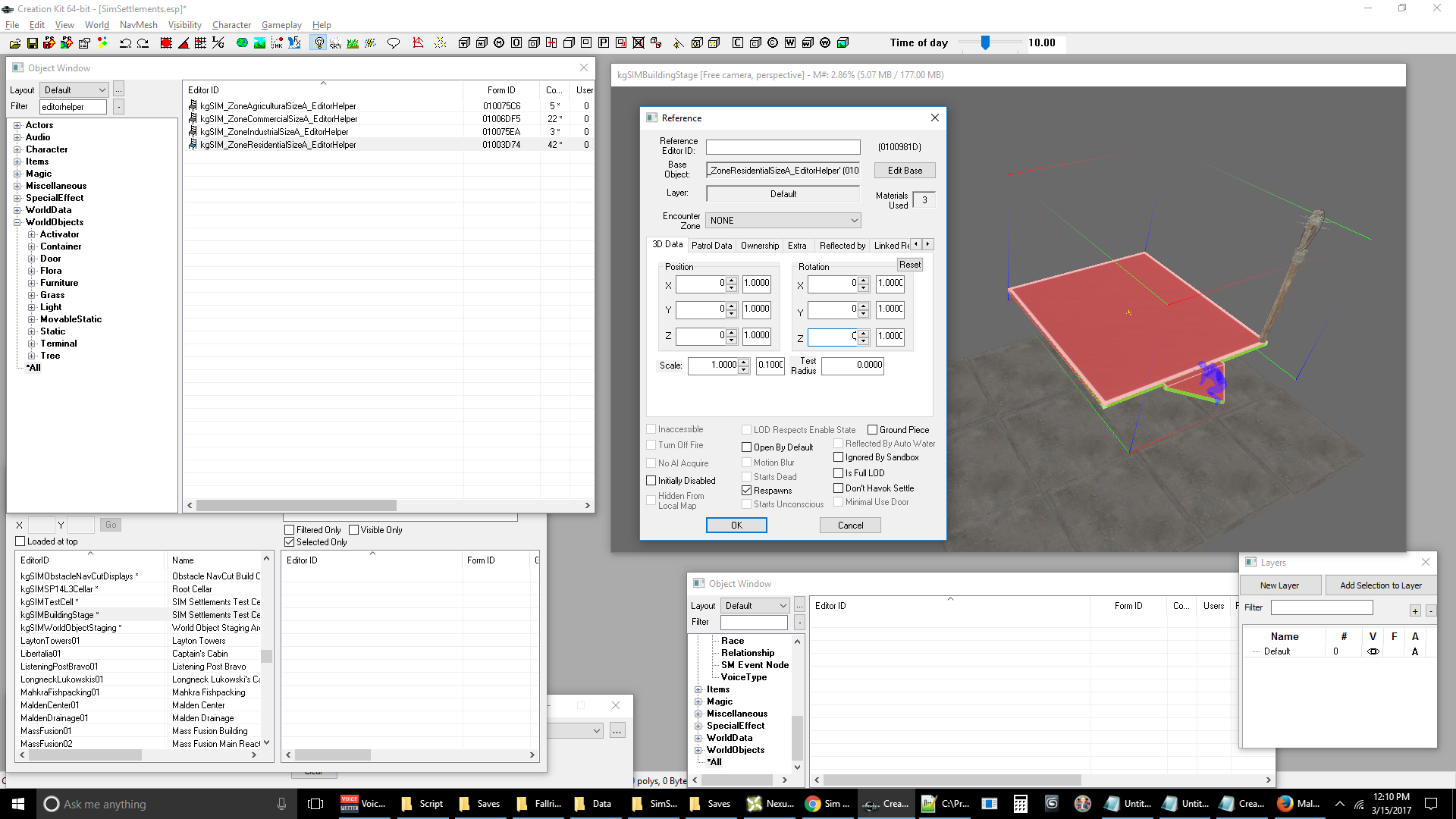Toggle Default layer visibility eye
Viewport: 1456px width, 819px height.
point(1373,651)
